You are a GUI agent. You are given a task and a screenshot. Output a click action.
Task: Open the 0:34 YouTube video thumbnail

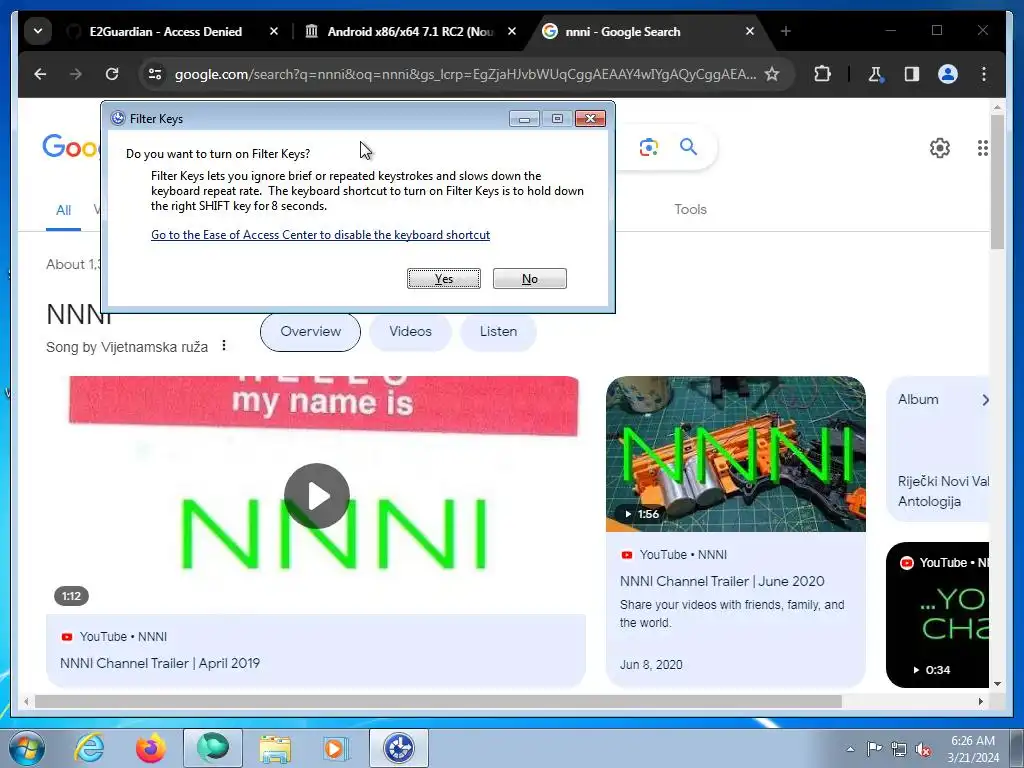point(937,615)
